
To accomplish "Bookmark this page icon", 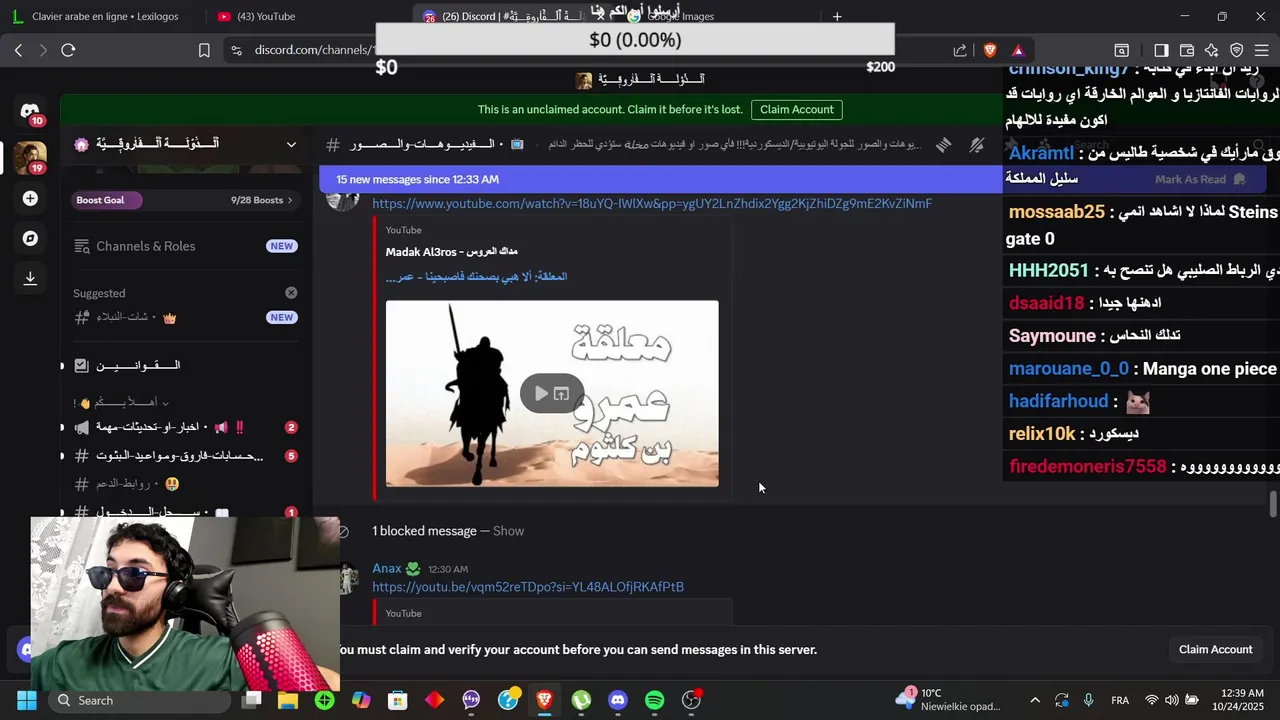I will pyautogui.click(x=204, y=50).
